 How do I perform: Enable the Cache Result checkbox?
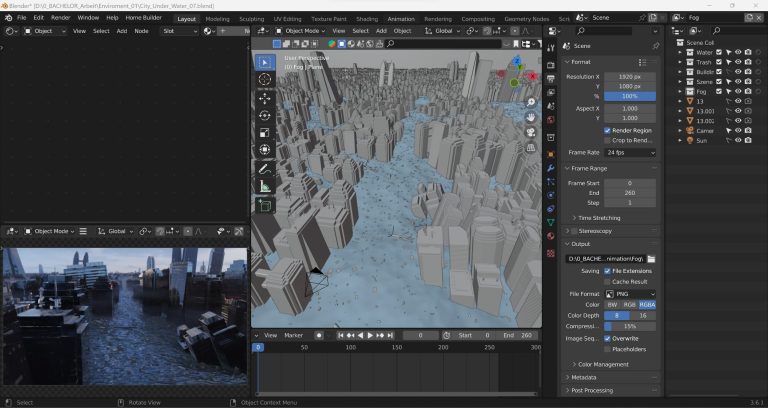(607, 281)
